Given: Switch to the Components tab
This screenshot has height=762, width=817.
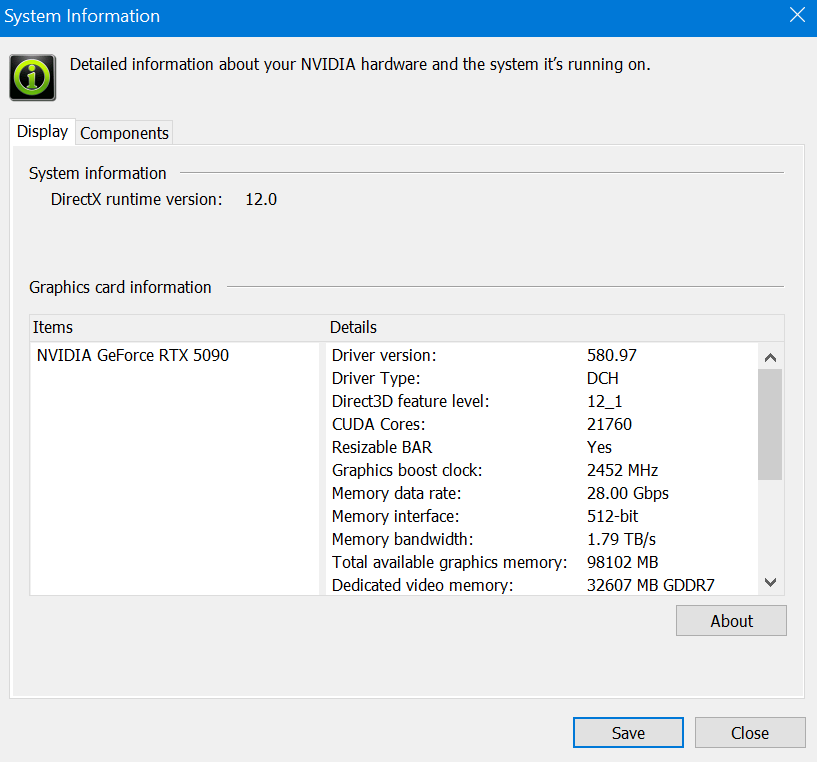Looking at the screenshot, I should click(x=124, y=133).
